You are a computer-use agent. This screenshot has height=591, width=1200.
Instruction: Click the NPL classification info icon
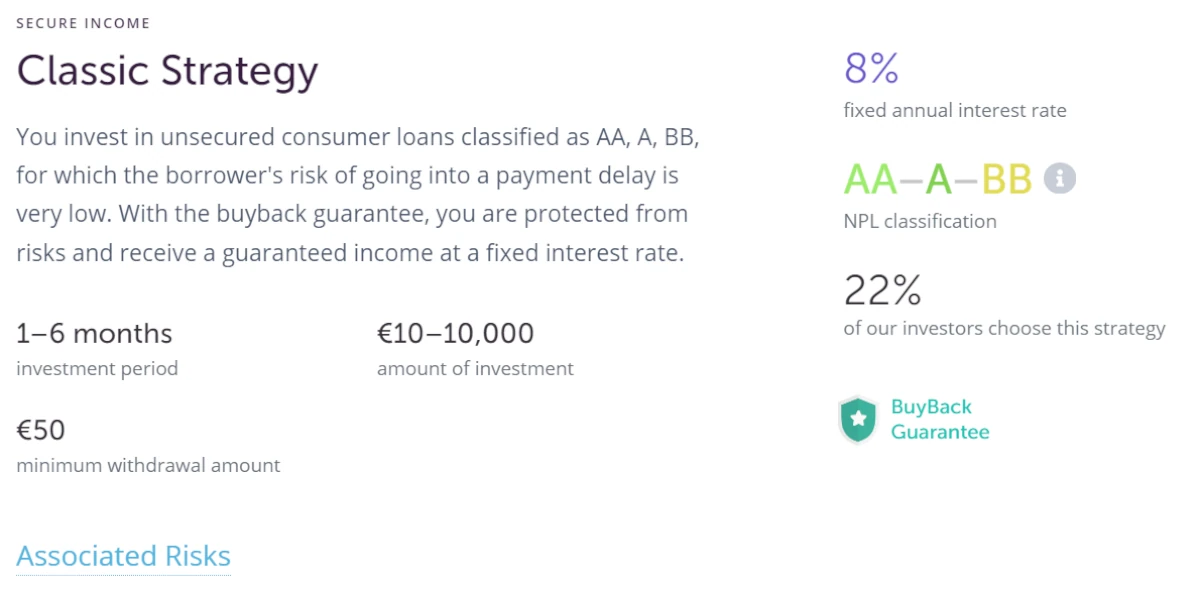point(1060,179)
